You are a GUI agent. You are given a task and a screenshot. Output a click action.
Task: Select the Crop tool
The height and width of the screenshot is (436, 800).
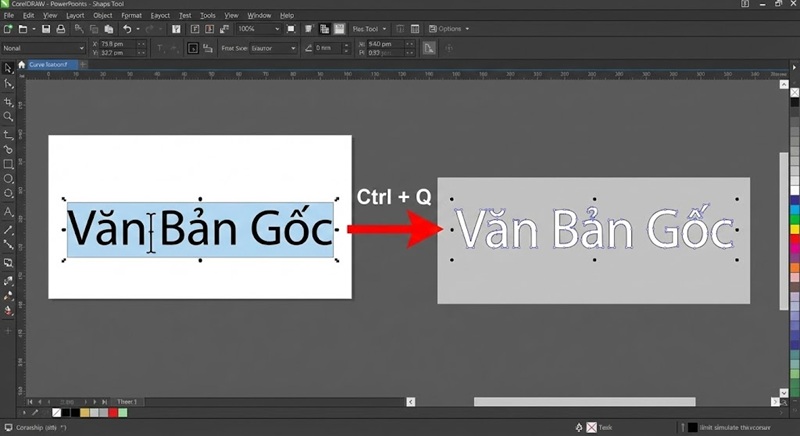(x=8, y=102)
